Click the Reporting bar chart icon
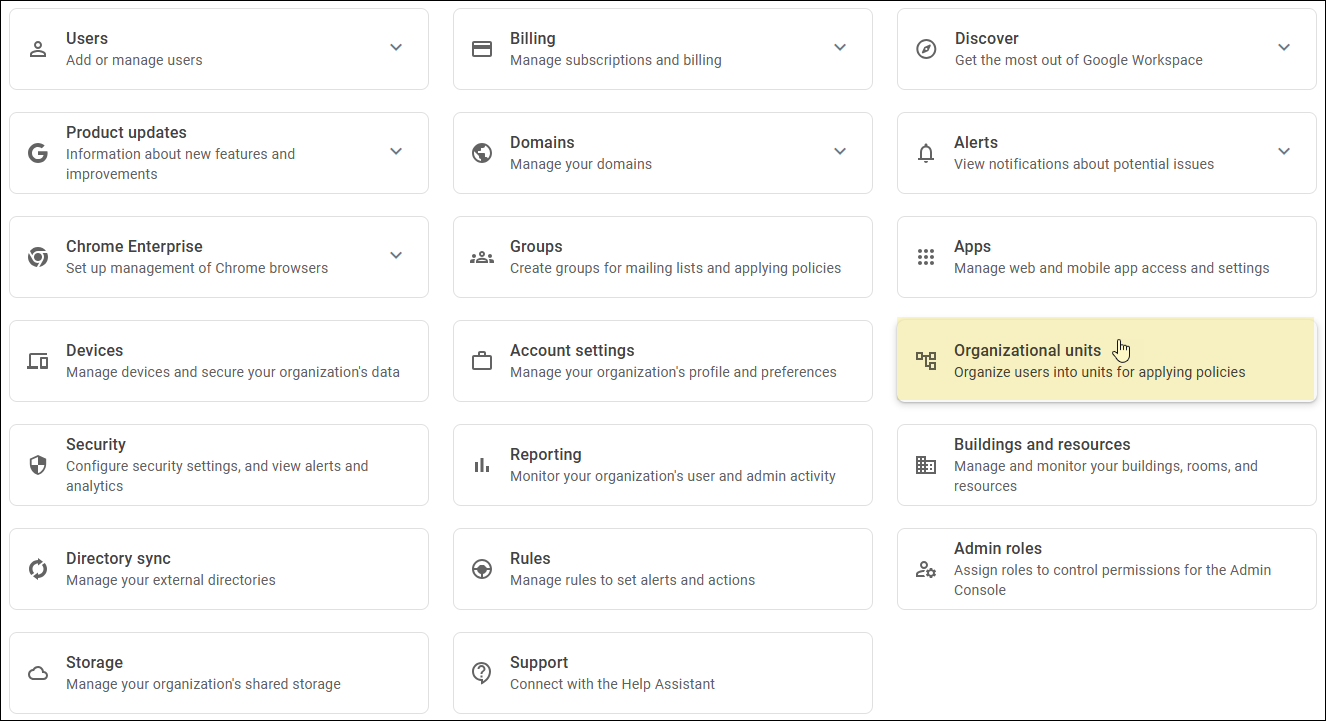 (x=482, y=465)
